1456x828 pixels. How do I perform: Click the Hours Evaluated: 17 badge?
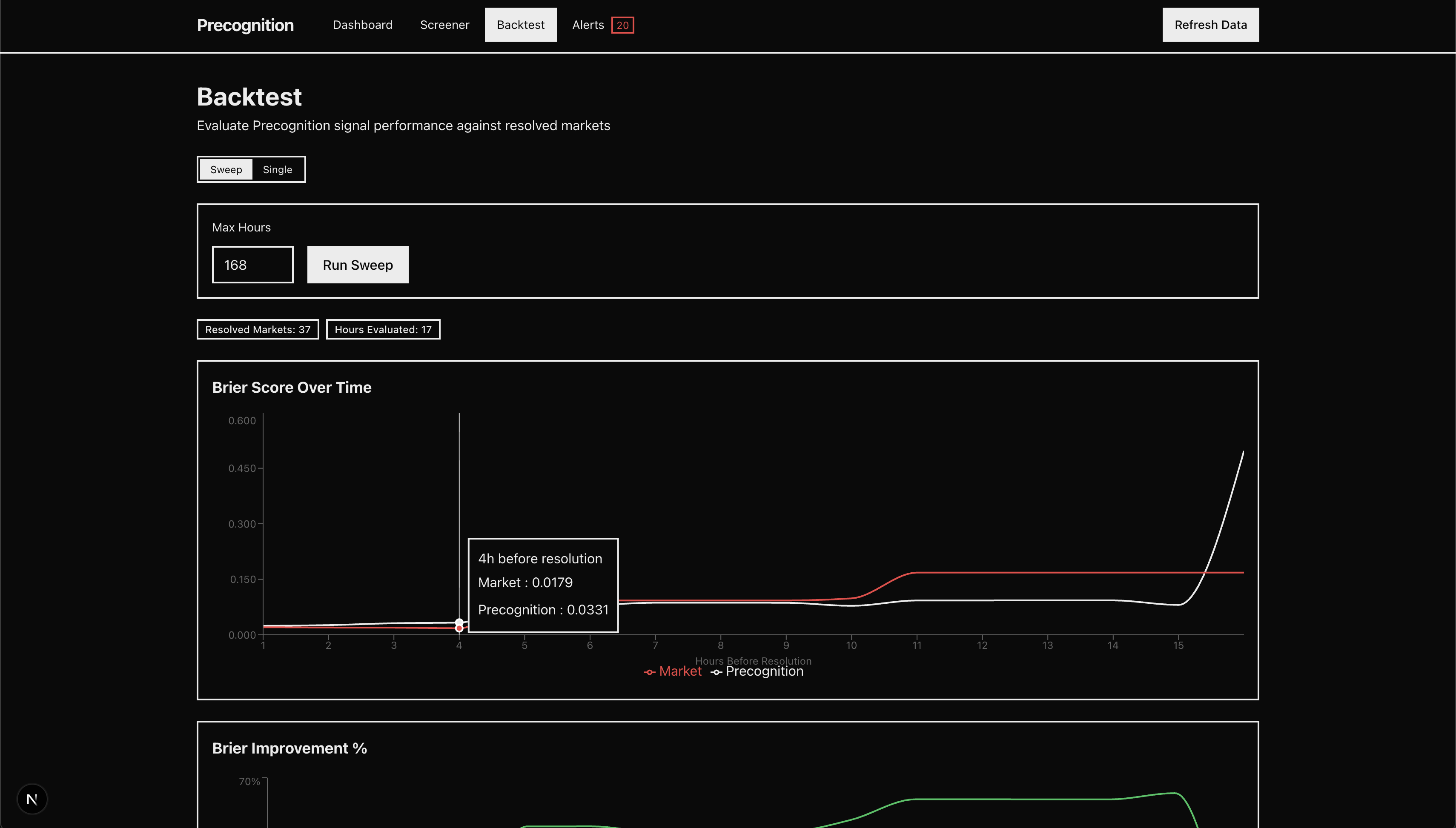(x=383, y=329)
